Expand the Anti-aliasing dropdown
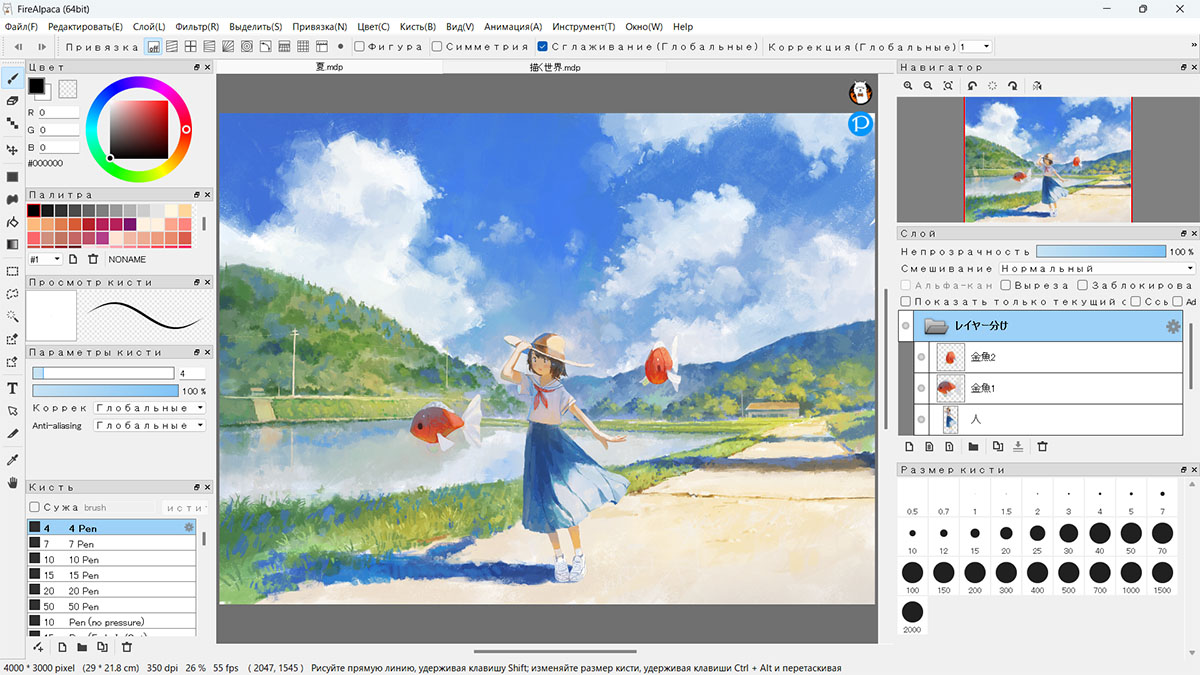The image size is (1200, 675). click(x=149, y=425)
